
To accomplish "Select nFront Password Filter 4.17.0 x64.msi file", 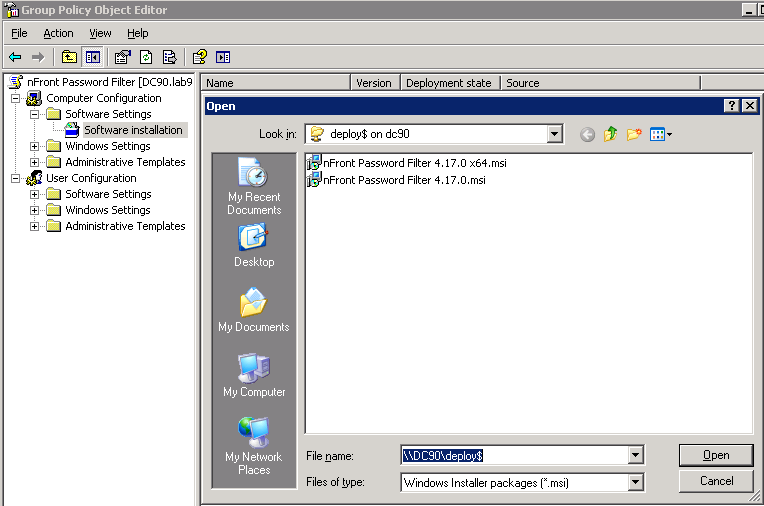I will pos(407,163).
